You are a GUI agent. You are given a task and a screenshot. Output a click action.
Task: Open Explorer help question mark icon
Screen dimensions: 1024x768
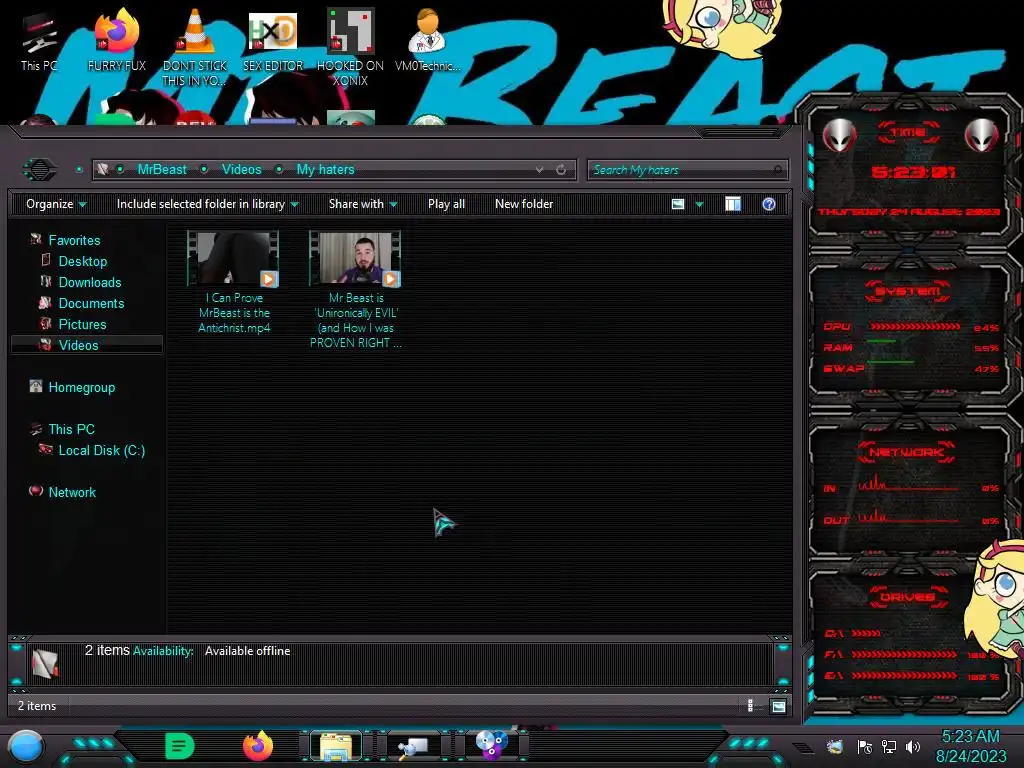[769, 204]
